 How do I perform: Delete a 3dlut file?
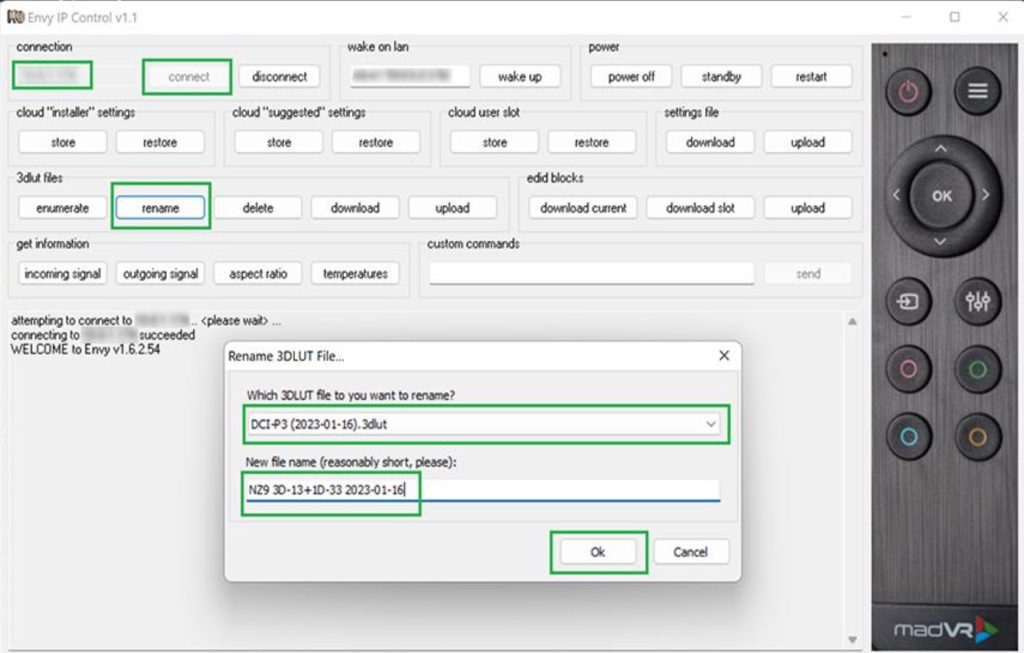258,208
